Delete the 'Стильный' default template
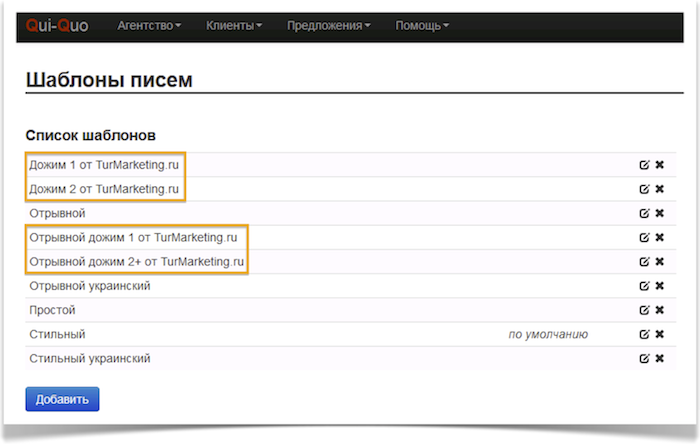 (x=660, y=334)
